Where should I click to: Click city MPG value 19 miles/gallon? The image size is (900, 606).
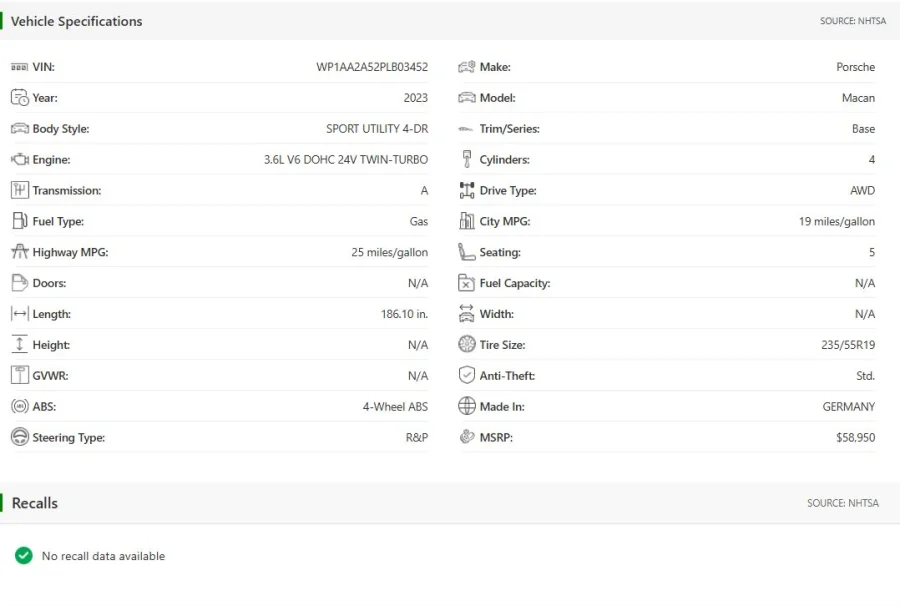[x=837, y=222]
